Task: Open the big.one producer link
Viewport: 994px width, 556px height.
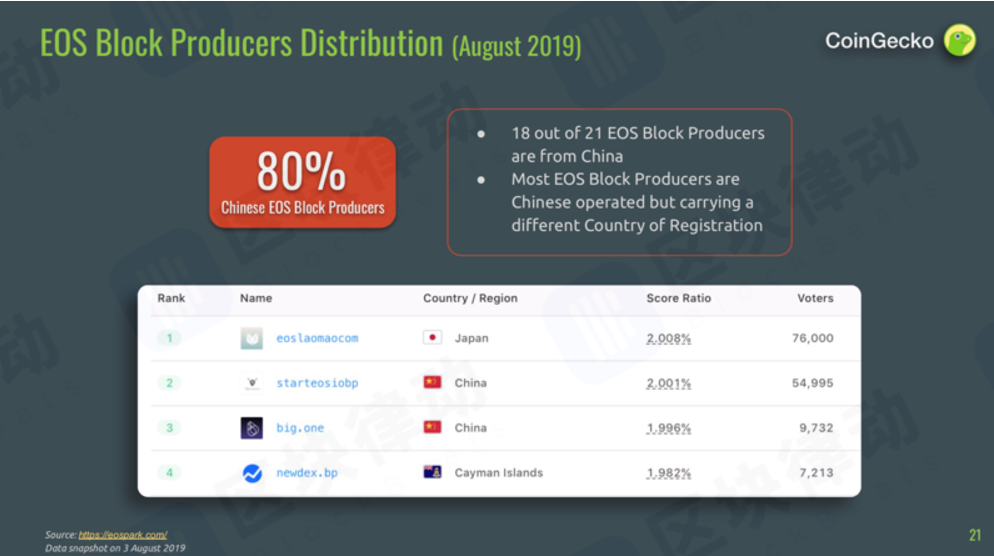Action: [x=300, y=428]
